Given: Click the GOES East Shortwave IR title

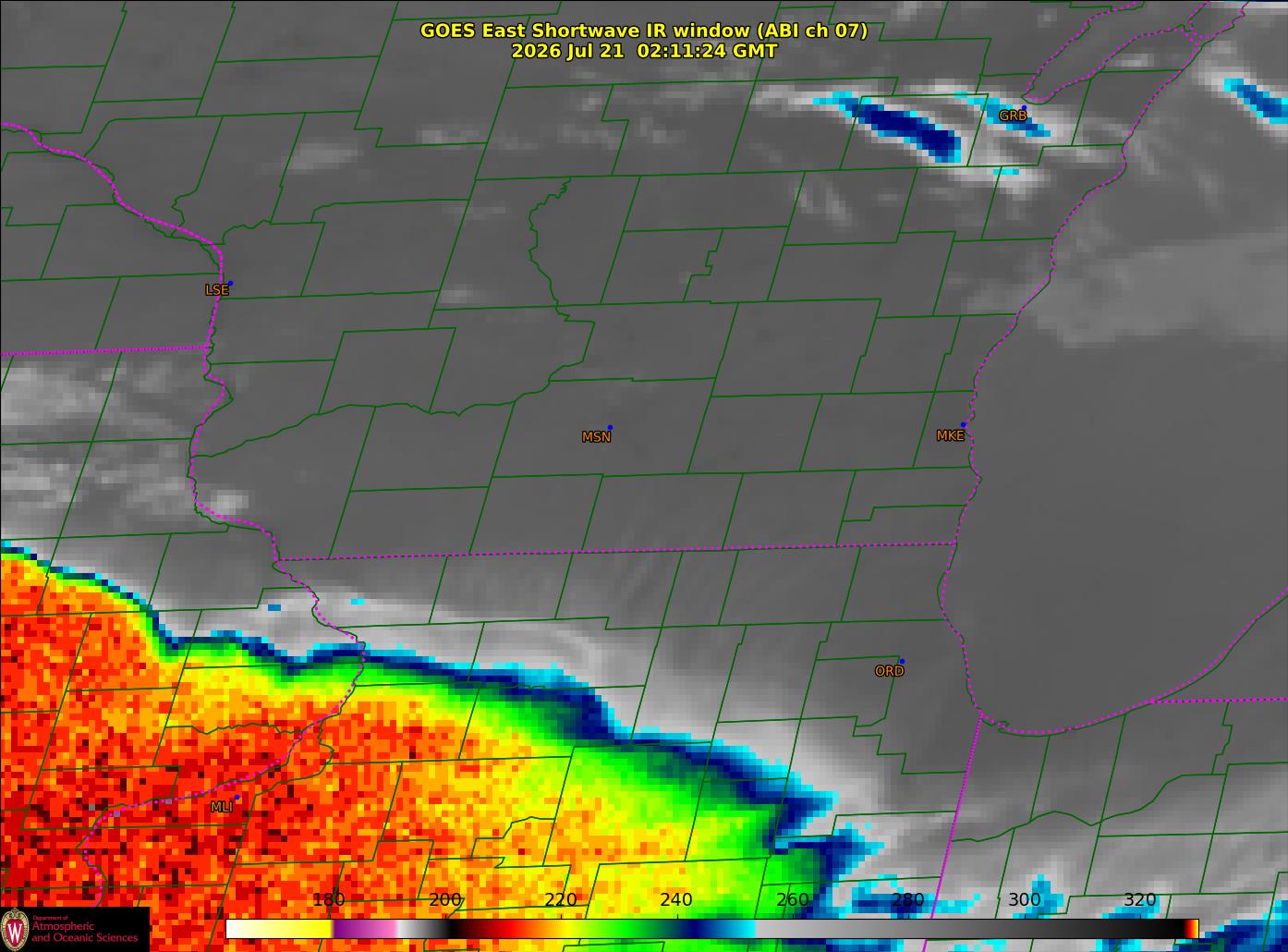Looking at the screenshot, I should click(x=643, y=31).
